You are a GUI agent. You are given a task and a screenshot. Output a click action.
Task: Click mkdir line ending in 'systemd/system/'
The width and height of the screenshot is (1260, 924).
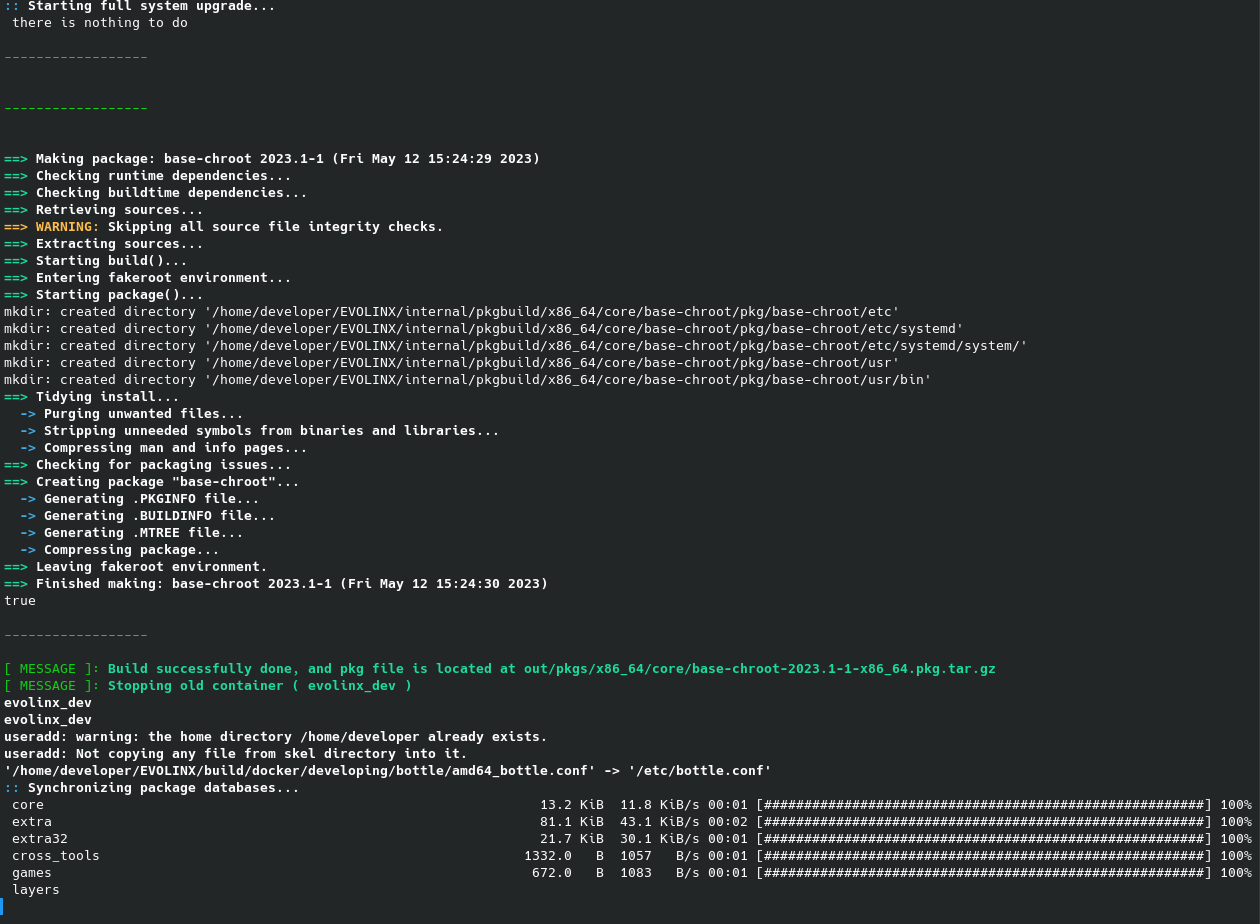point(516,345)
